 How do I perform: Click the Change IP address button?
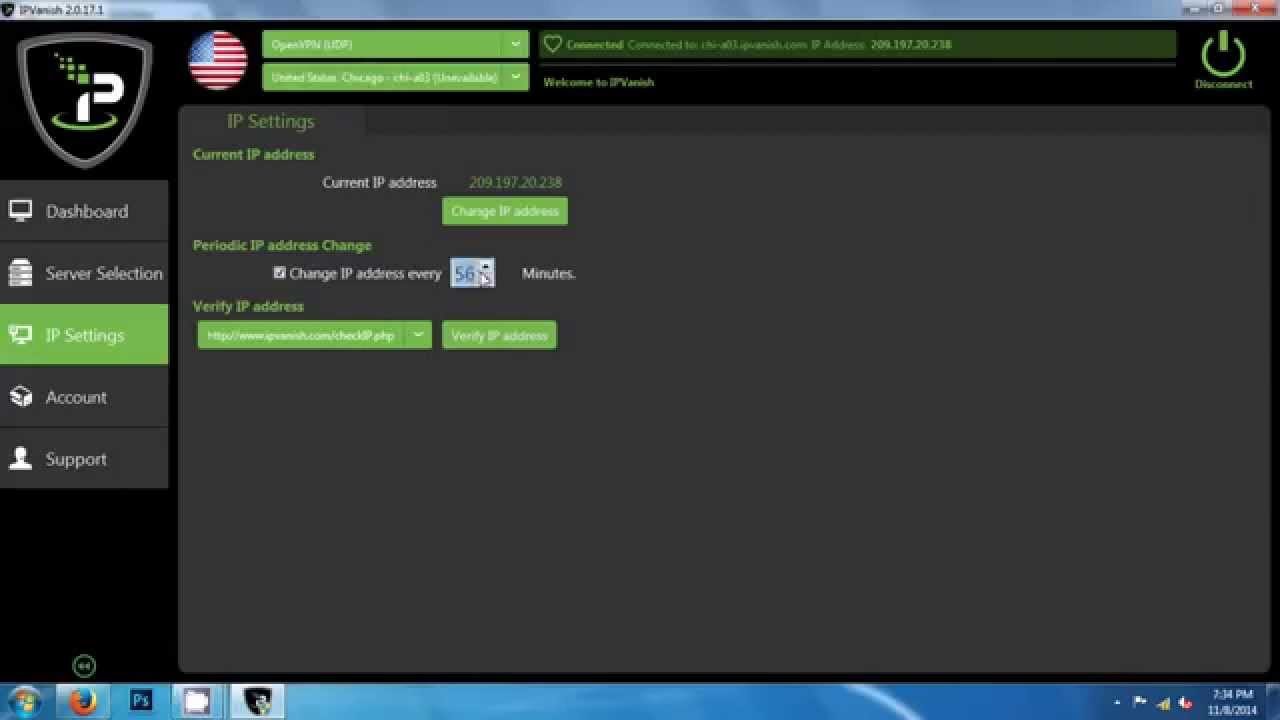(505, 211)
